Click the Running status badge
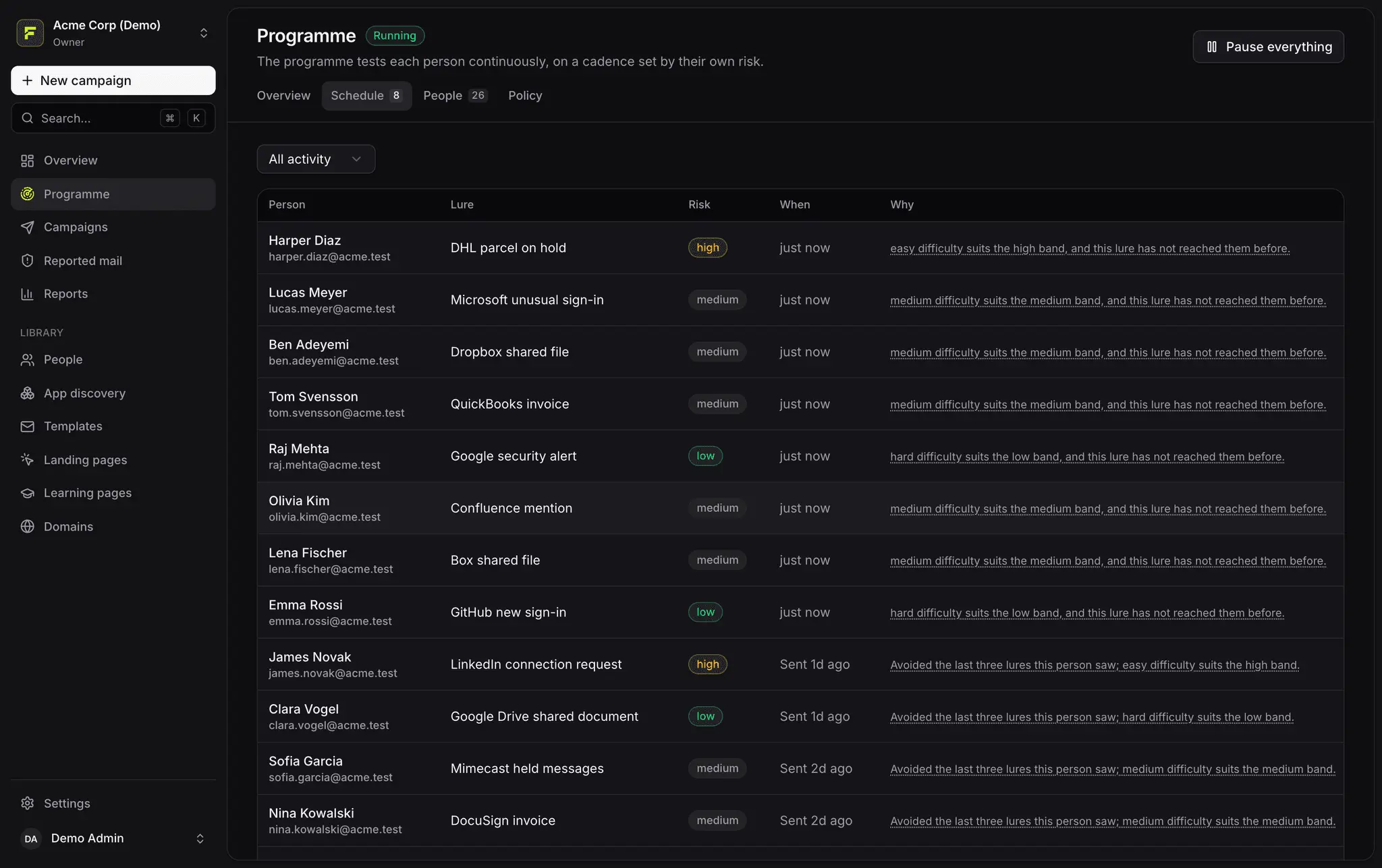Image resolution: width=1382 pixels, height=868 pixels. coord(395,36)
